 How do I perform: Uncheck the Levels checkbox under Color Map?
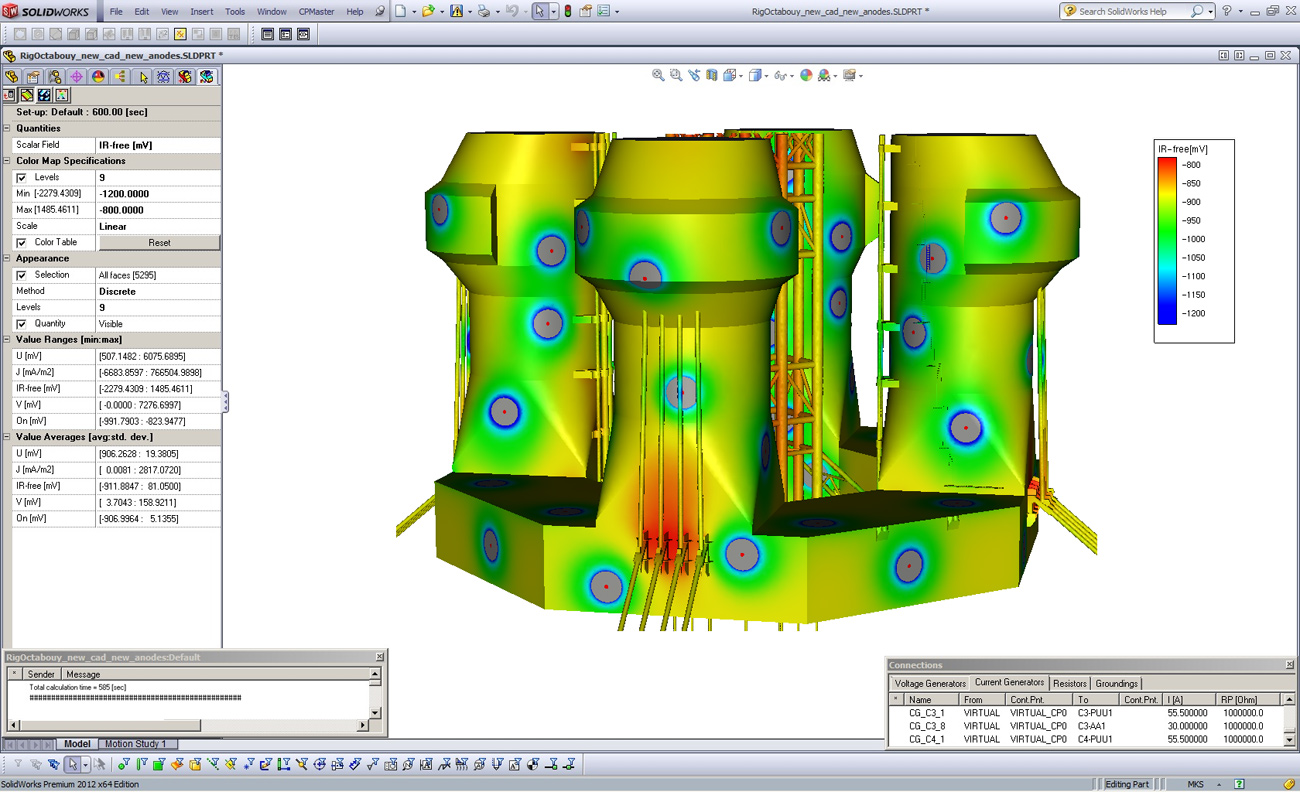click(21, 178)
